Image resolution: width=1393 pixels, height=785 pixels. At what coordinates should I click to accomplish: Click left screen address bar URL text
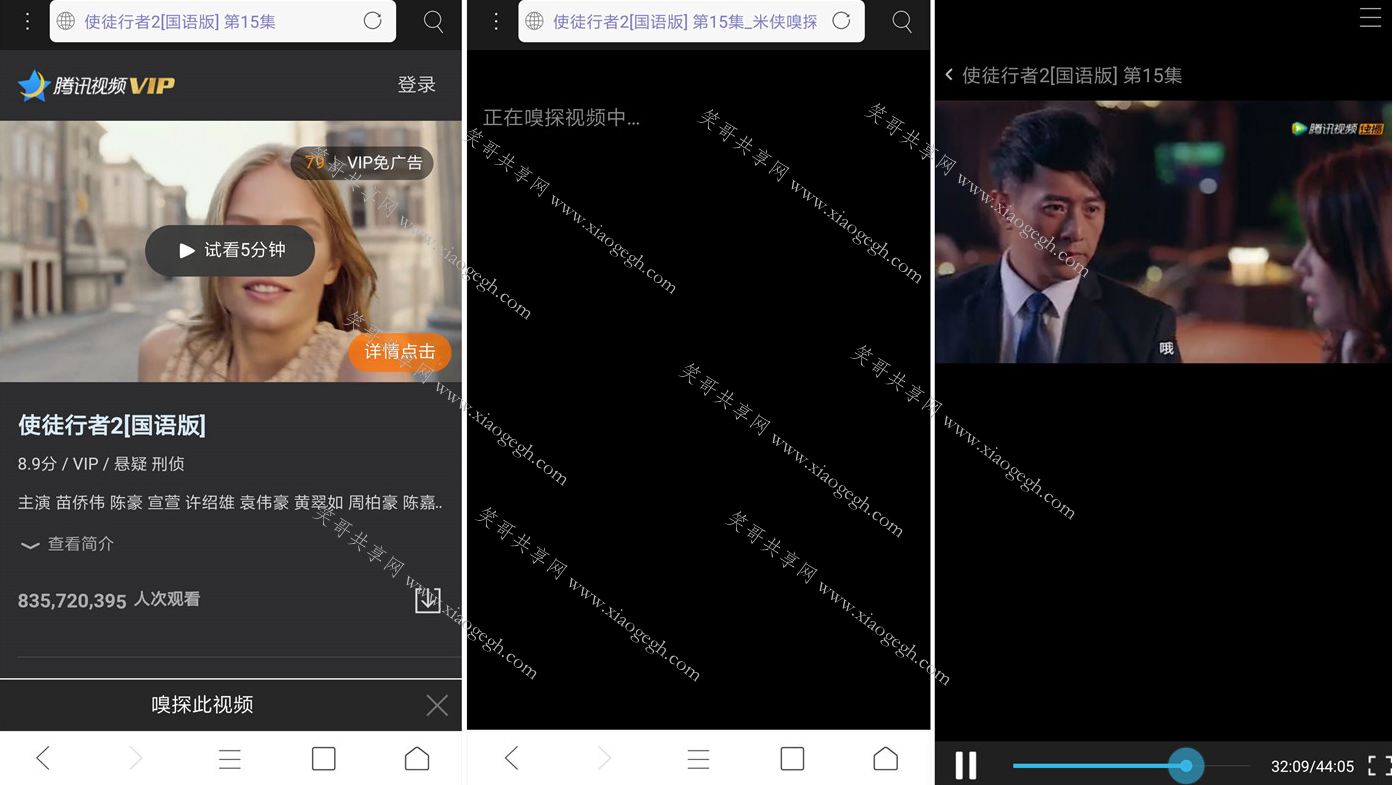tap(180, 21)
